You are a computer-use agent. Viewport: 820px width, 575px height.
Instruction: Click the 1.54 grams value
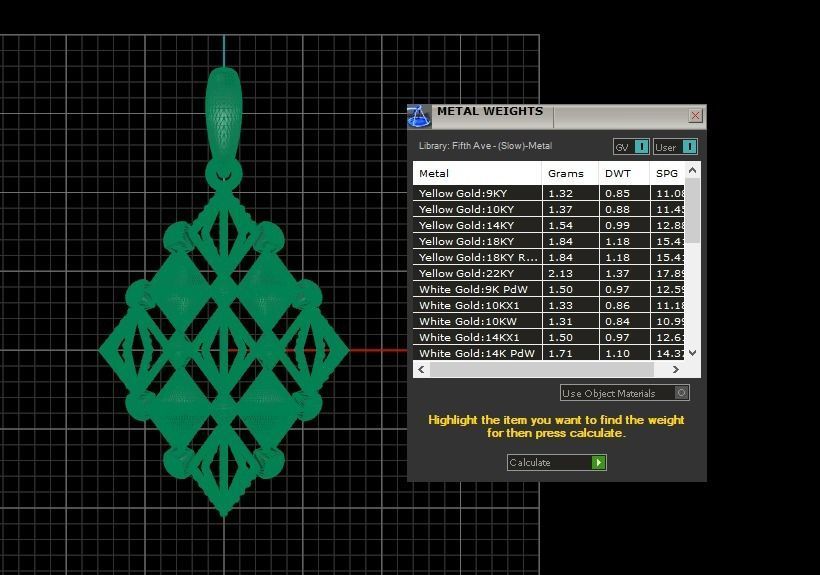560,225
